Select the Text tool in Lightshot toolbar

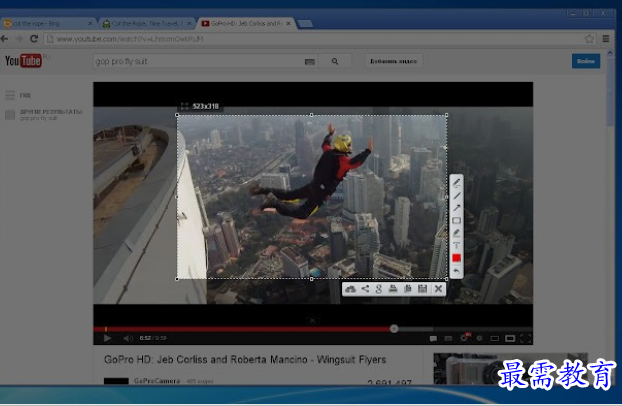(x=457, y=245)
